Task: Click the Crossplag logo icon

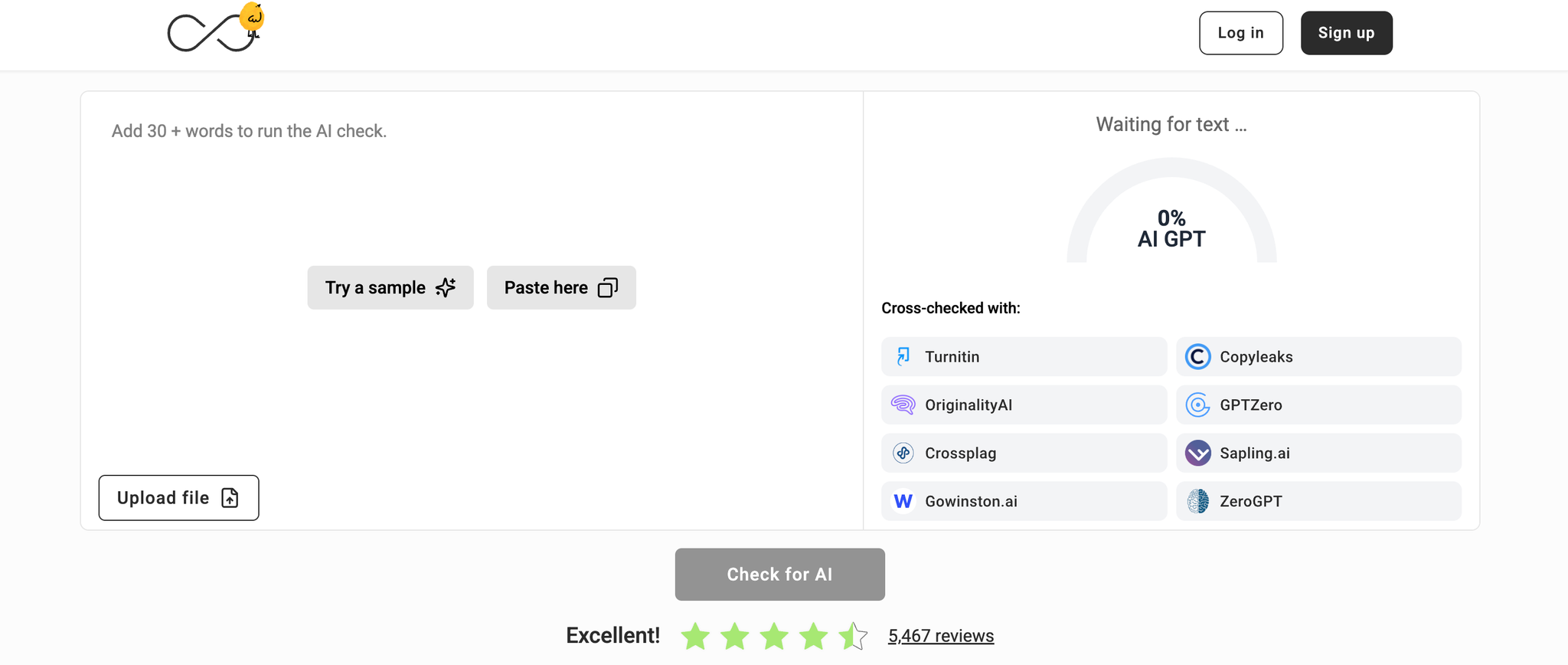Action: coord(903,453)
